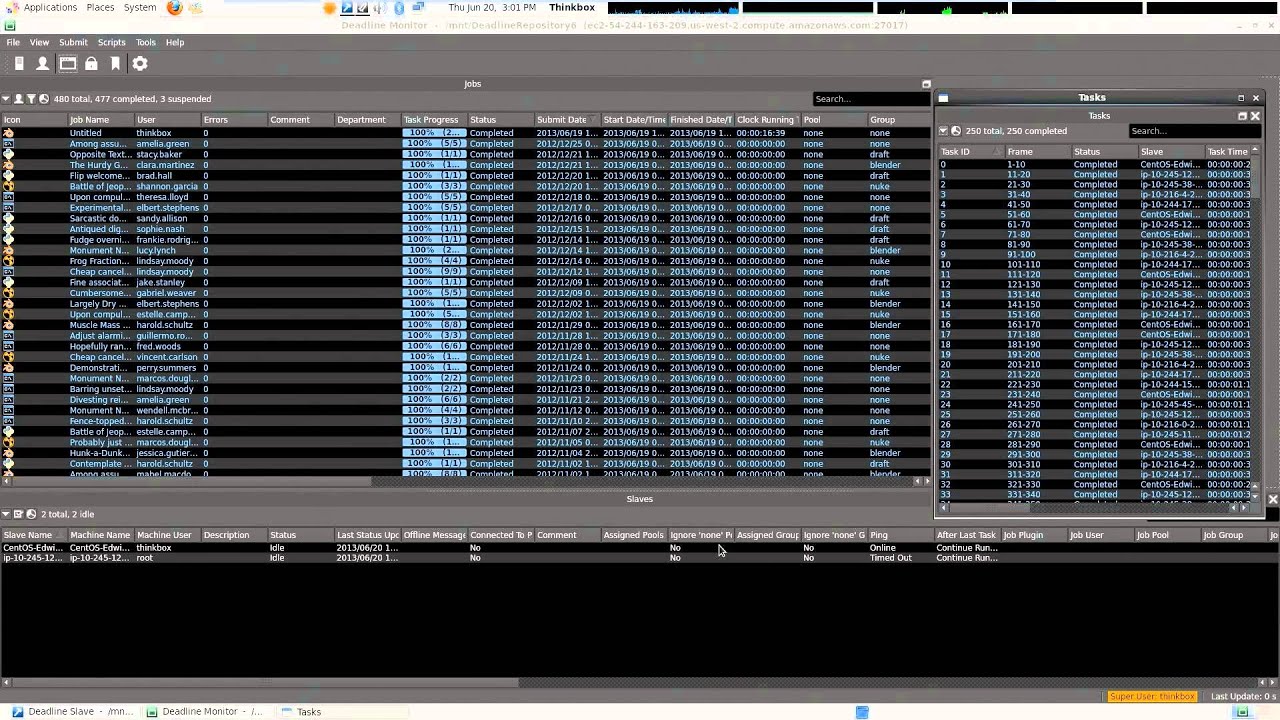Image resolution: width=1280 pixels, height=720 pixels.
Task: Click the padlock toolbar icon
Action: pyautogui.click(x=91, y=64)
